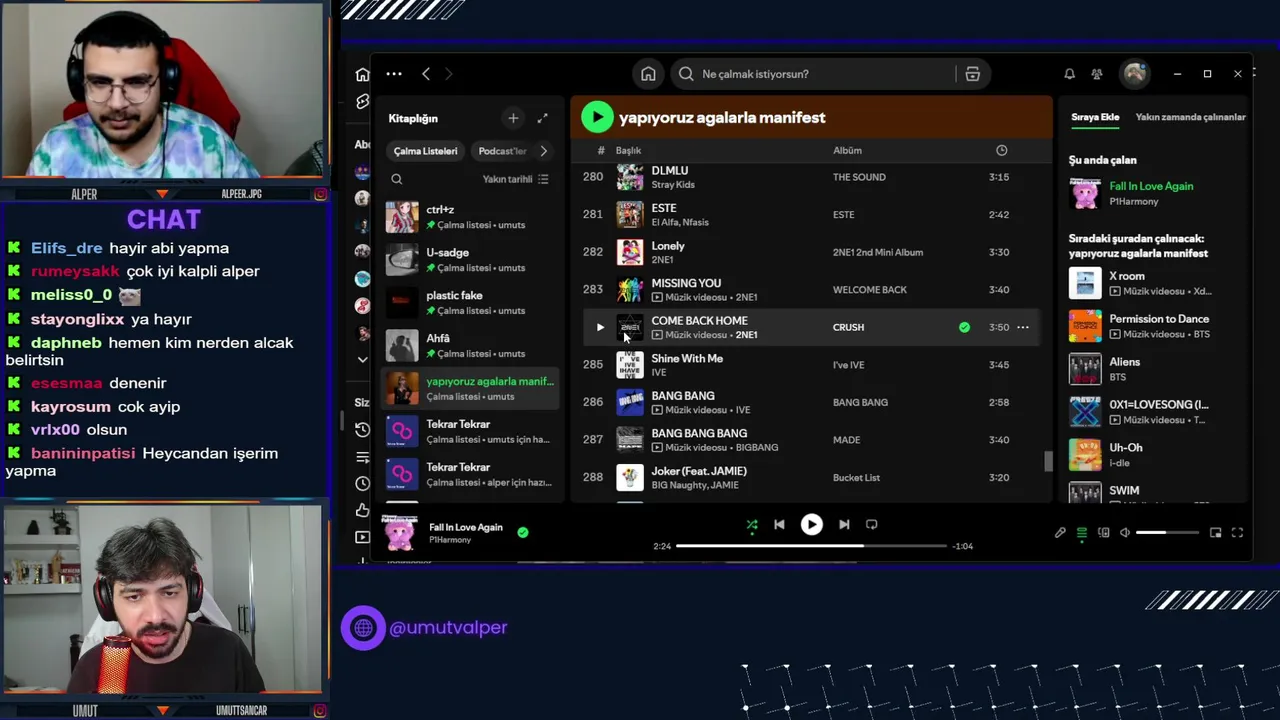The height and width of the screenshot is (720, 1280).
Task: Play 'COME BACK HOME' using its row play icon
Action: point(600,327)
